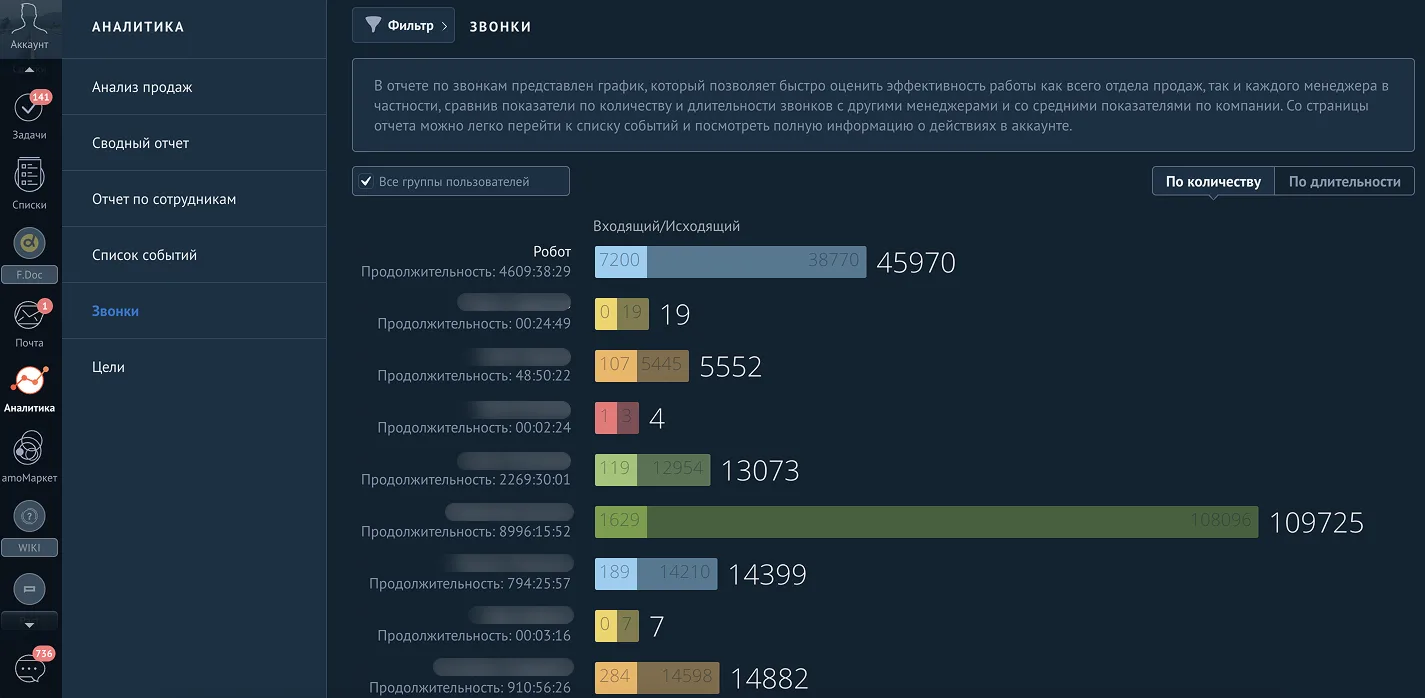The height and width of the screenshot is (698, 1425).
Task: Click the incoming 284 bar segment
Action: 616,678
